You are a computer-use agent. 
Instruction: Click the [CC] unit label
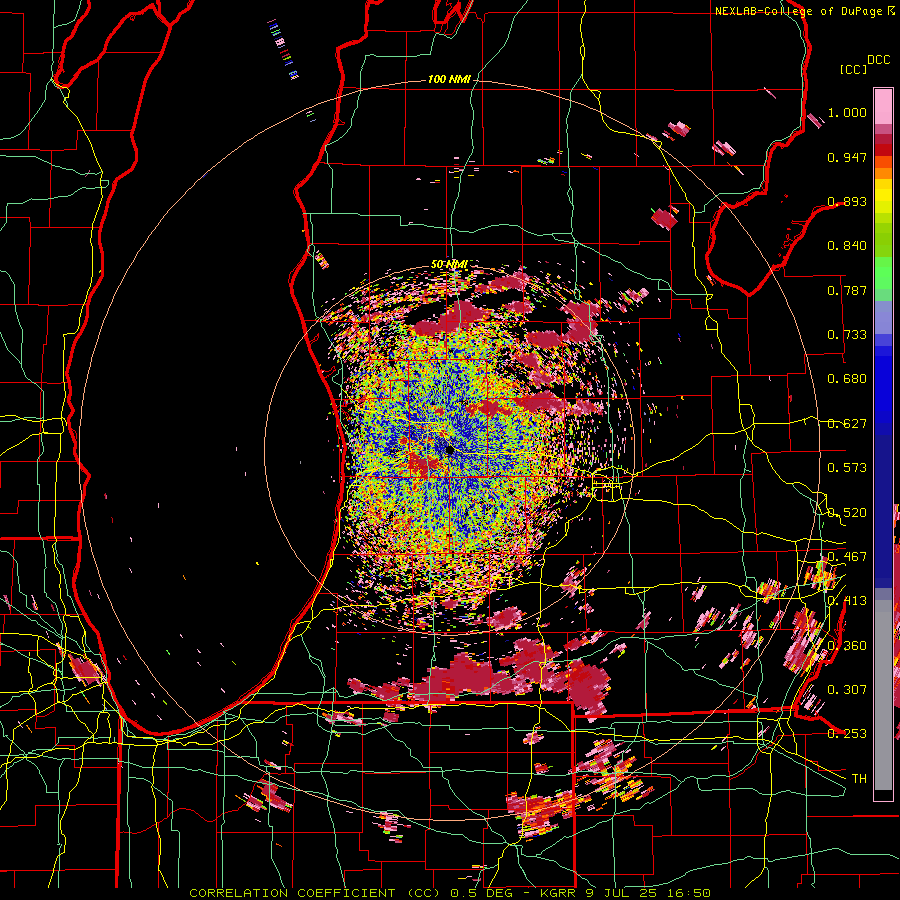[853, 69]
